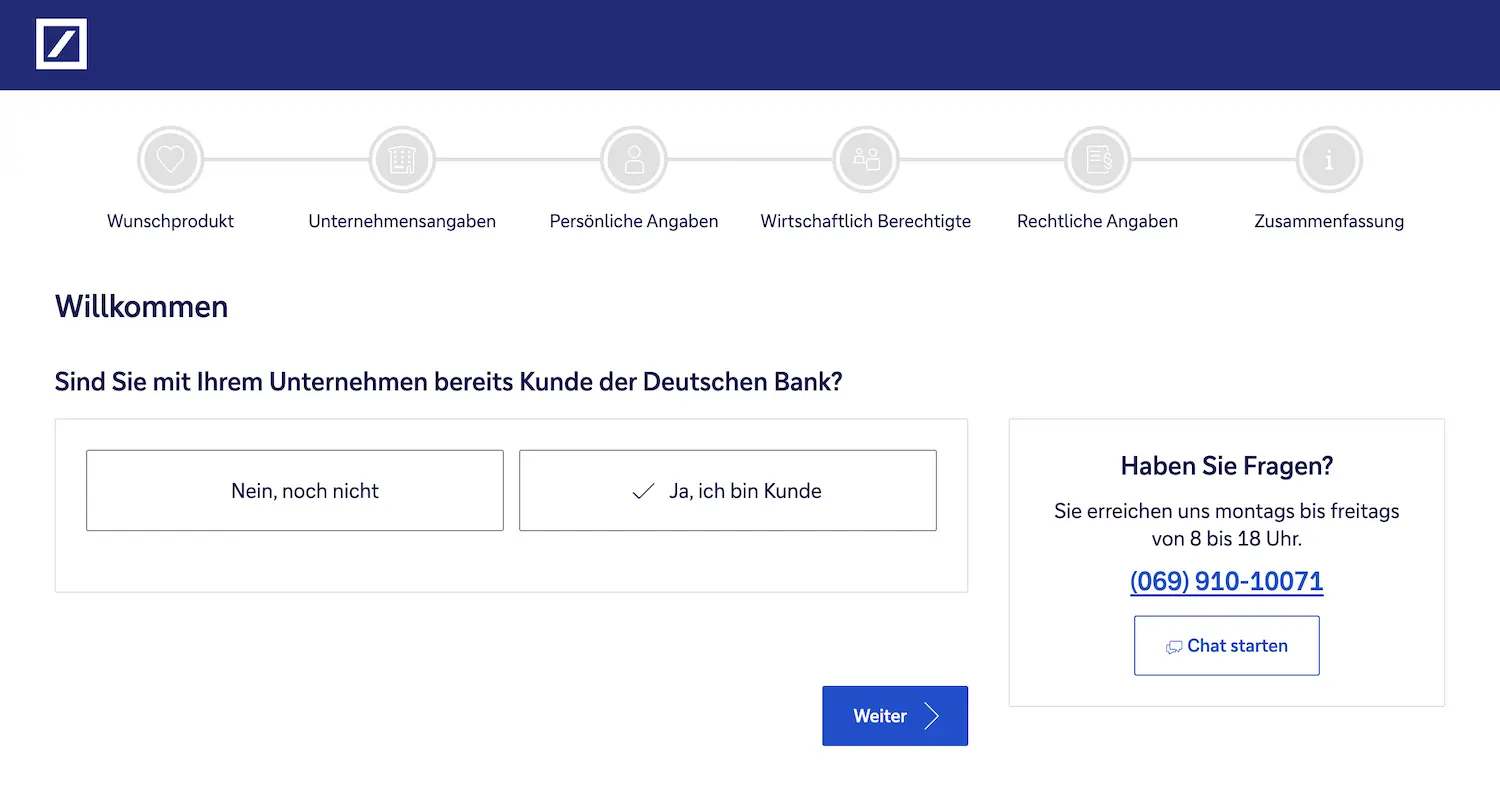Click the question about Deutsche Bank customer
Image resolution: width=1500 pixels, height=785 pixels.
[x=449, y=382]
